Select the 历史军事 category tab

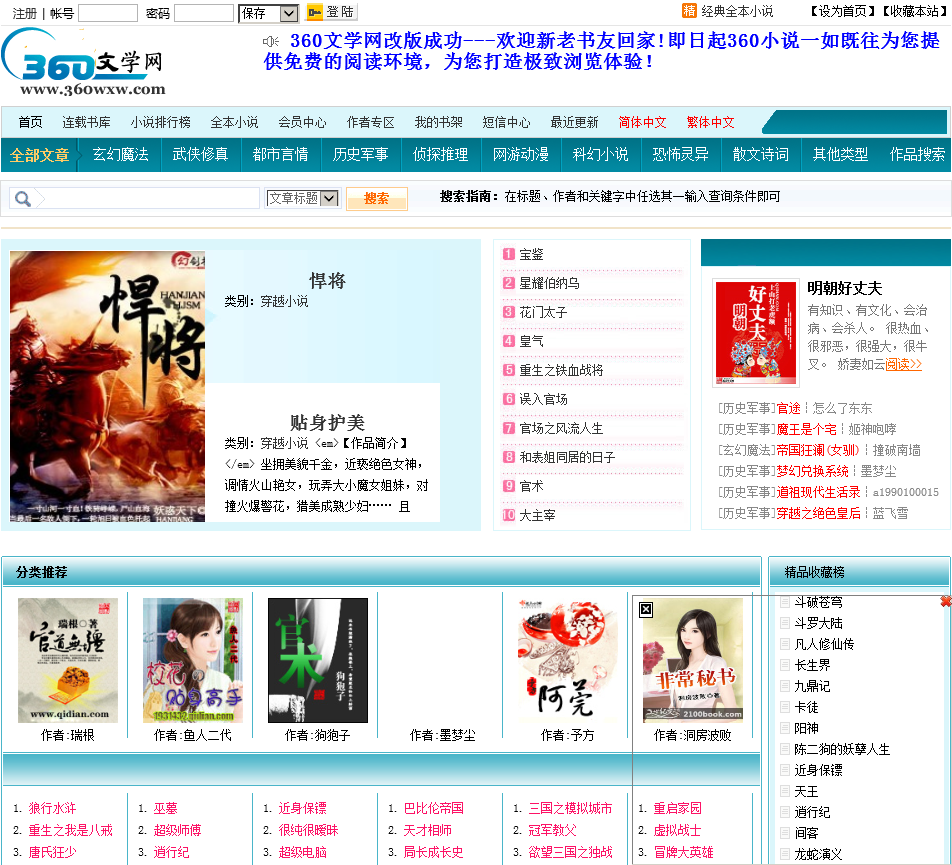(x=361, y=155)
